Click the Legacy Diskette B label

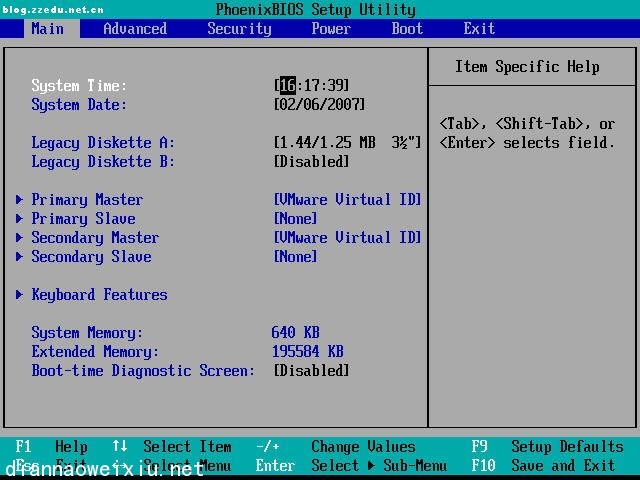[103, 162]
